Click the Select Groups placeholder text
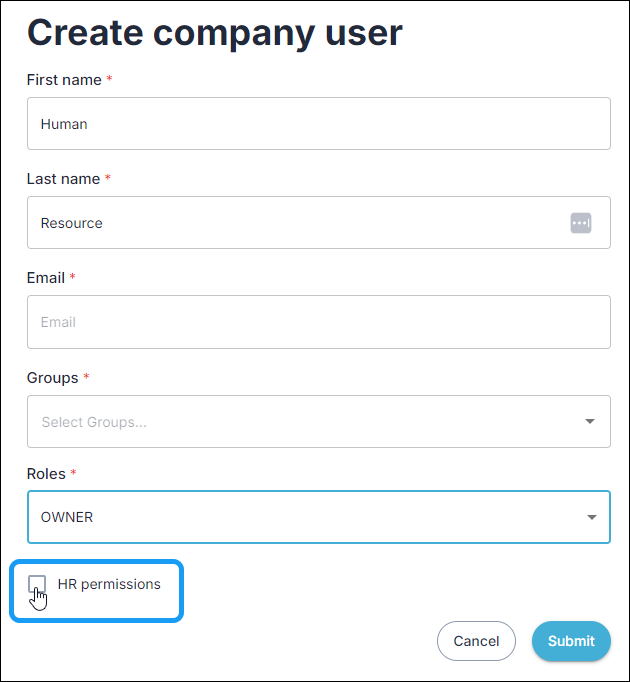 coord(94,422)
